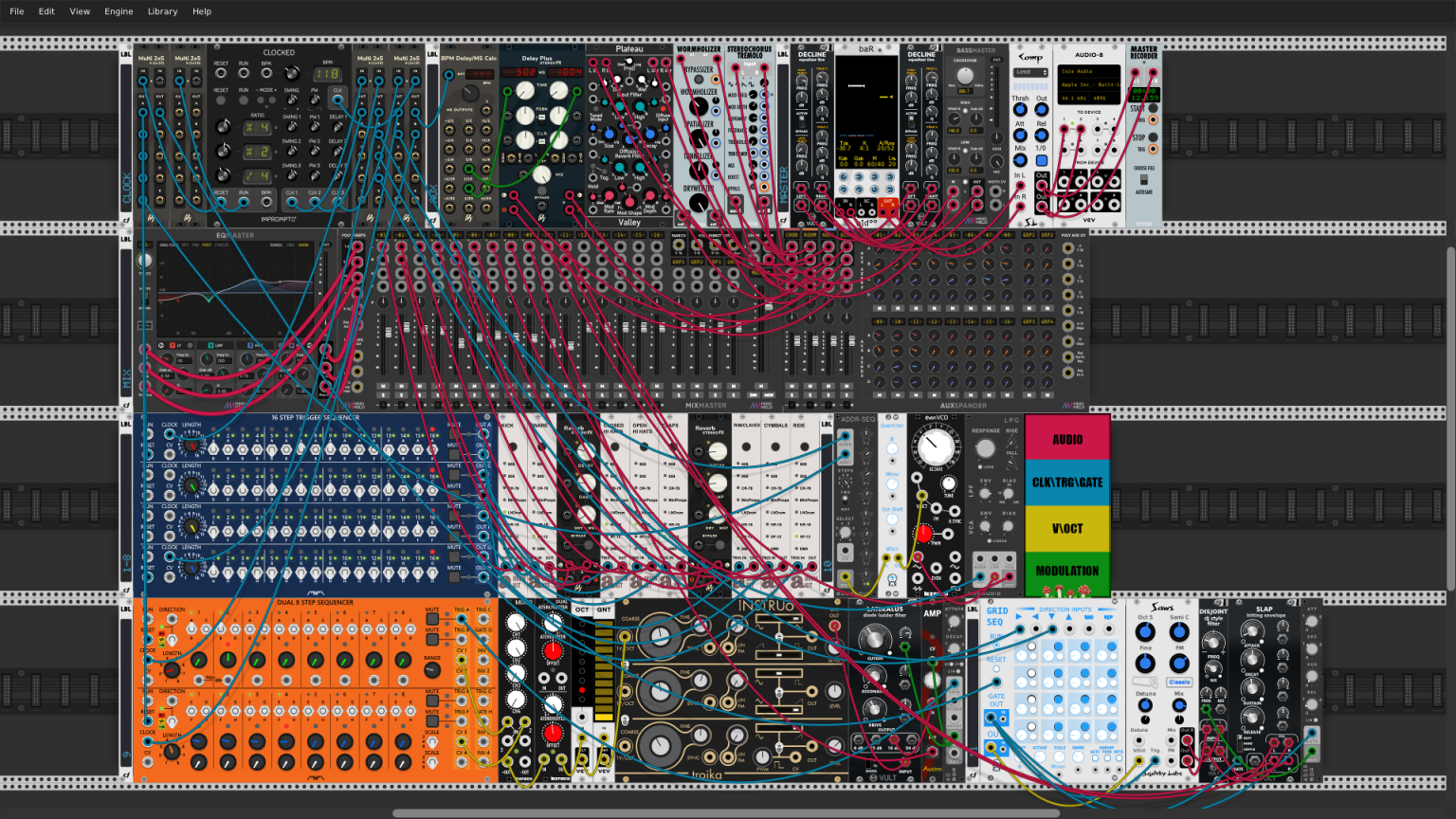The height and width of the screenshot is (819, 1456).
Task: Click the Comp module Rel knob
Action: tap(1042, 136)
